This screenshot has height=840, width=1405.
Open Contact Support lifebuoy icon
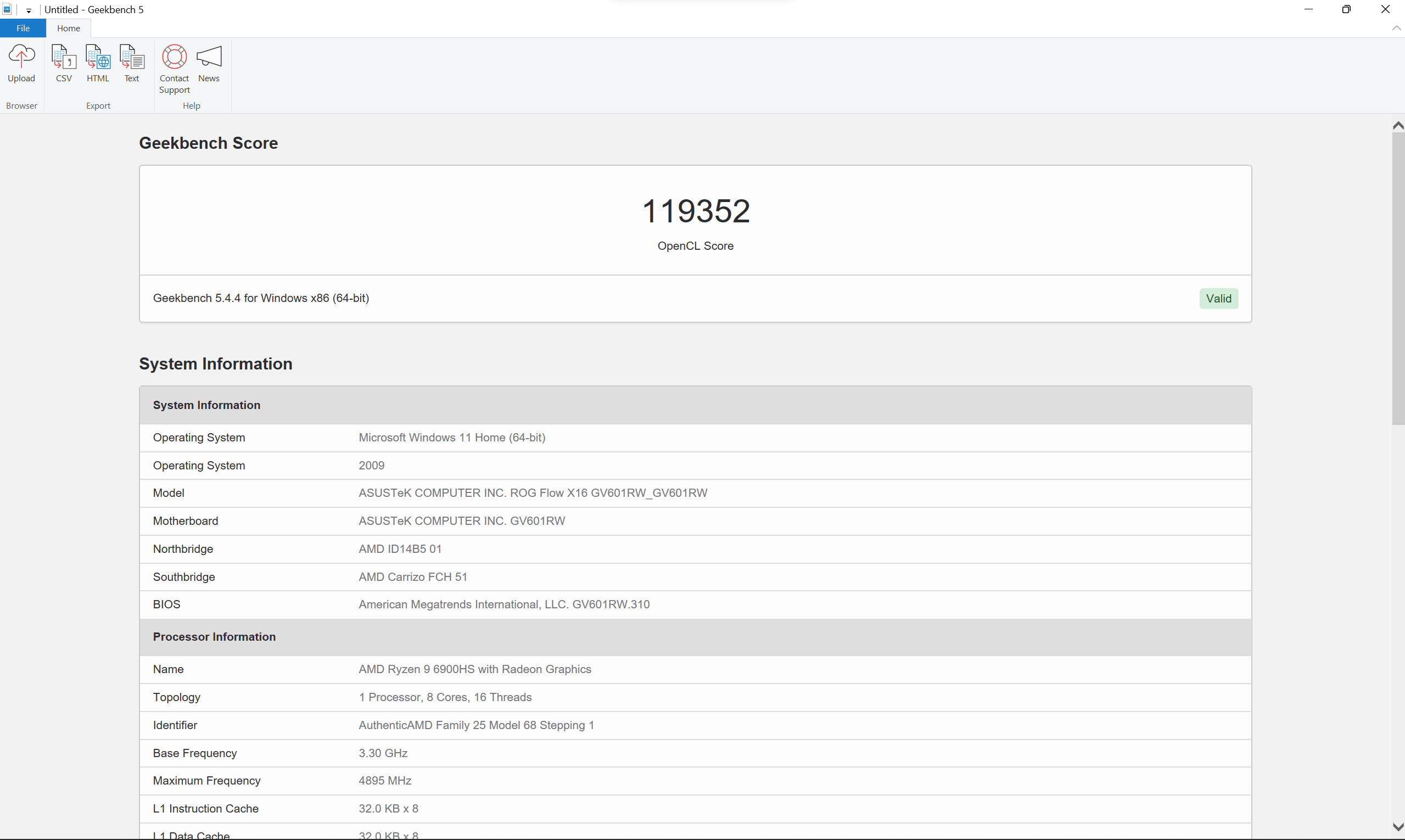pos(175,56)
